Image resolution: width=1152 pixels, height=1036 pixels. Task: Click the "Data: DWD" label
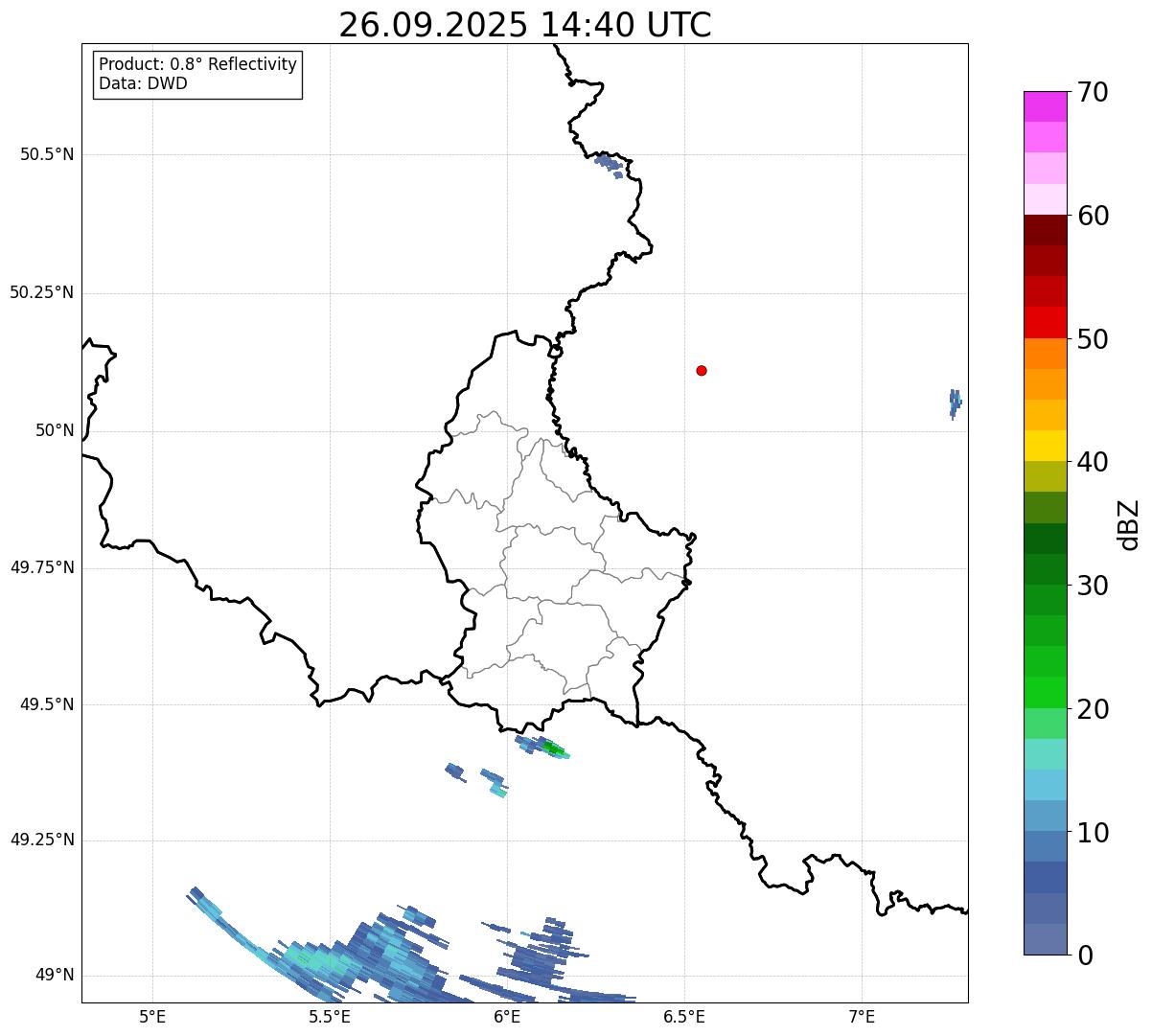point(144,83)
